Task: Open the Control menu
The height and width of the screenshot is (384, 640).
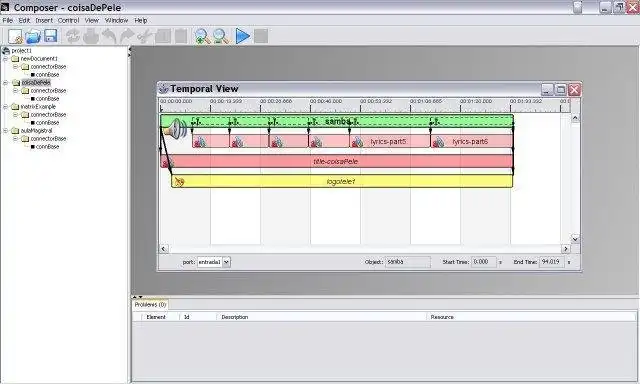Action: tap(68, 20)
